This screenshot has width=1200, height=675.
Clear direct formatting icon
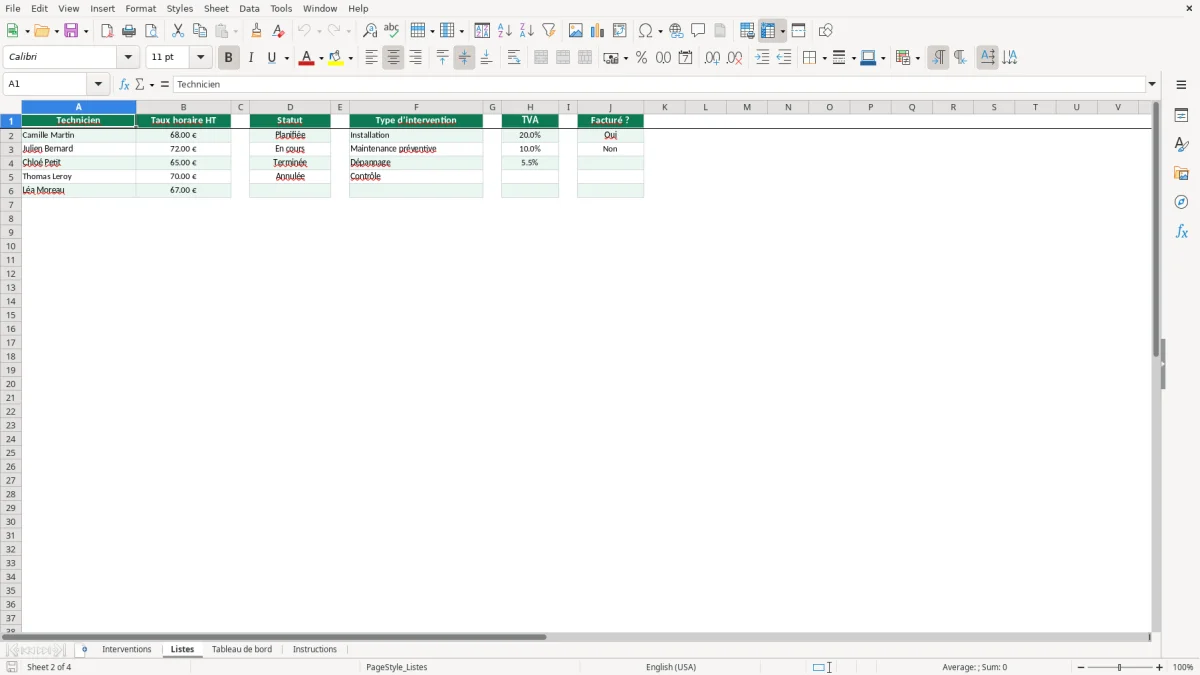tap(279, 31)
